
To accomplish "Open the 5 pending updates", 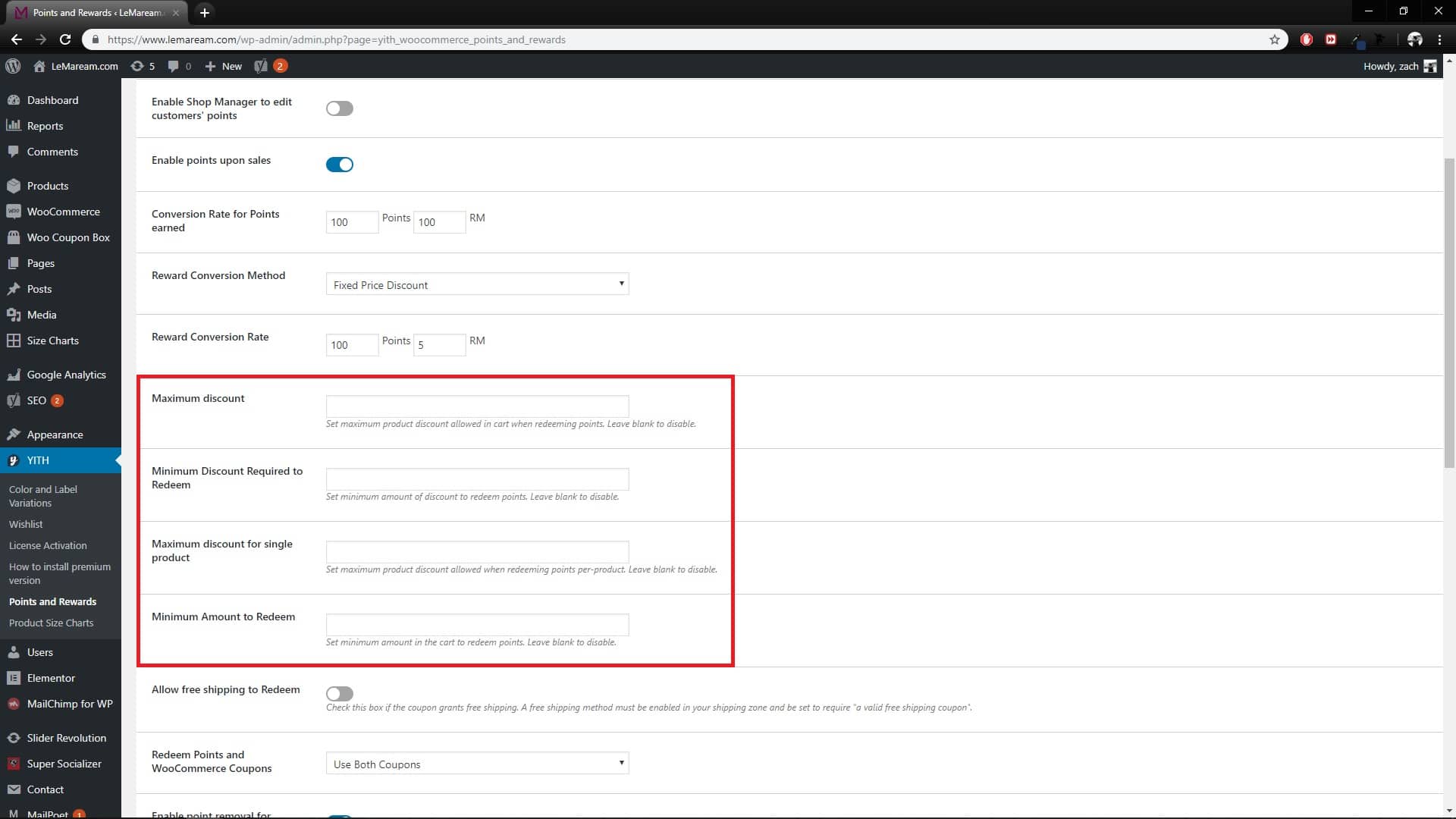I will pyautogui.click(x=143, y=66).
